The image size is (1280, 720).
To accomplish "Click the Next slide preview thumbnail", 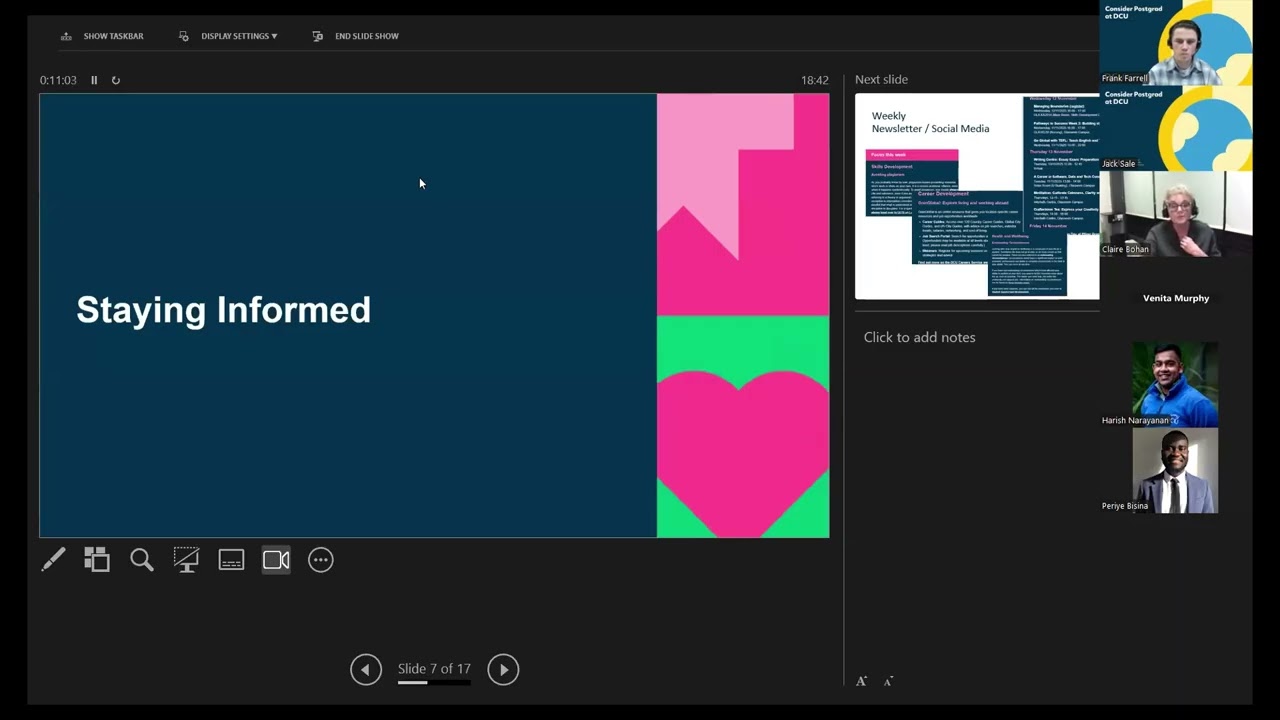I will 977,196.
